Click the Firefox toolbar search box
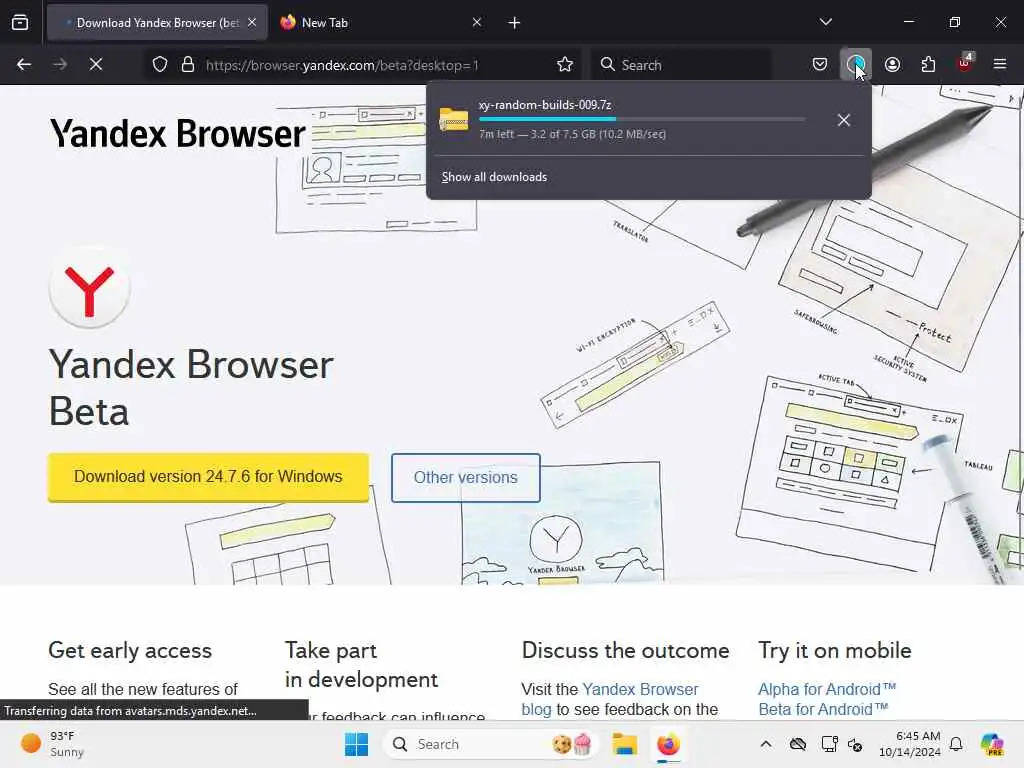The image size is (1024, 768). click(x=681, y=65)
